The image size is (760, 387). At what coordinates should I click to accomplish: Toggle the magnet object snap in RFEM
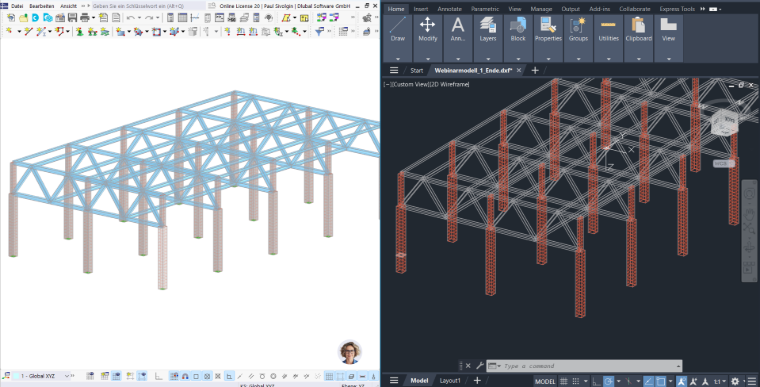[185, 376]
